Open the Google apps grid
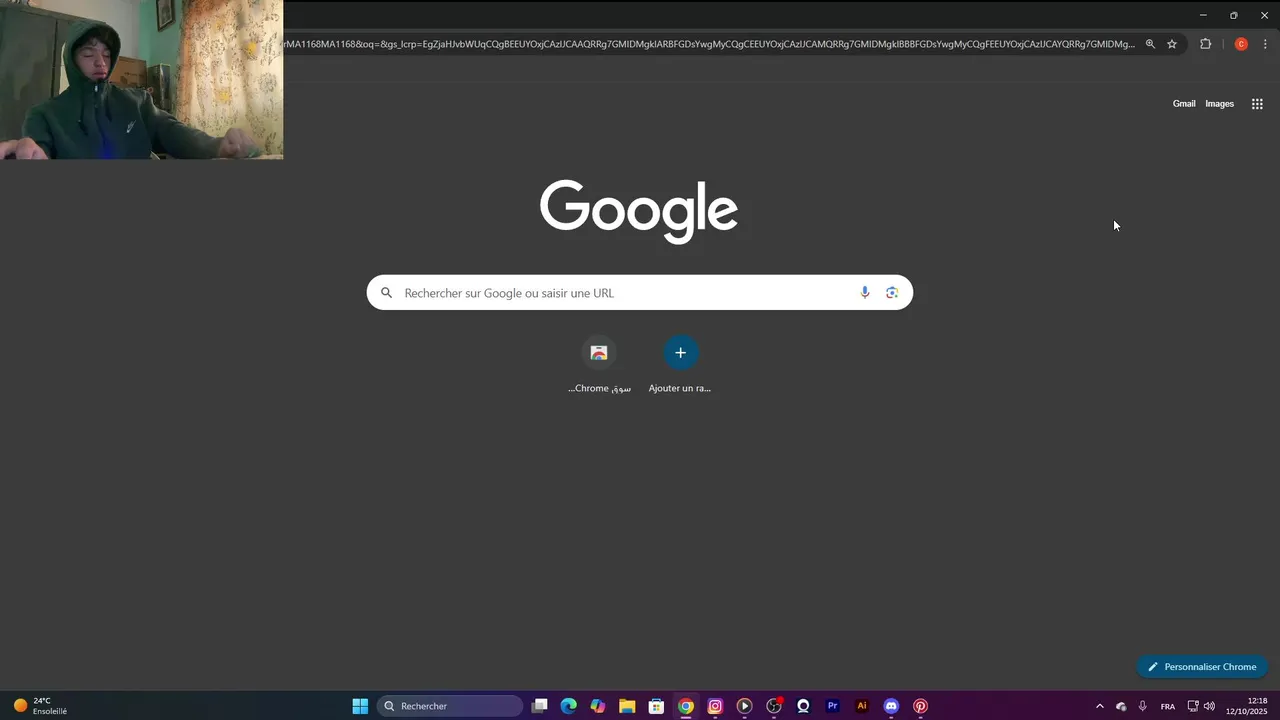The width and height of the screenshot is (1280, 720). [x=1257, y=104]
